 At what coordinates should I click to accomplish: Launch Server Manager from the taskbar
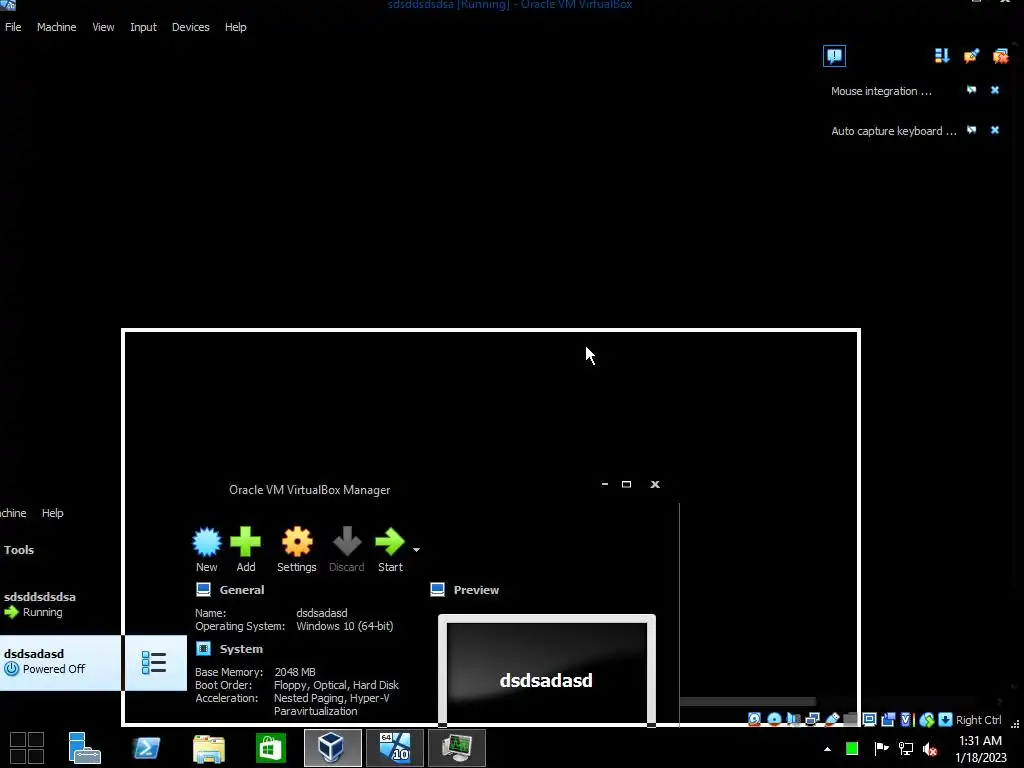pyautogui.click(x=84, y=748)
